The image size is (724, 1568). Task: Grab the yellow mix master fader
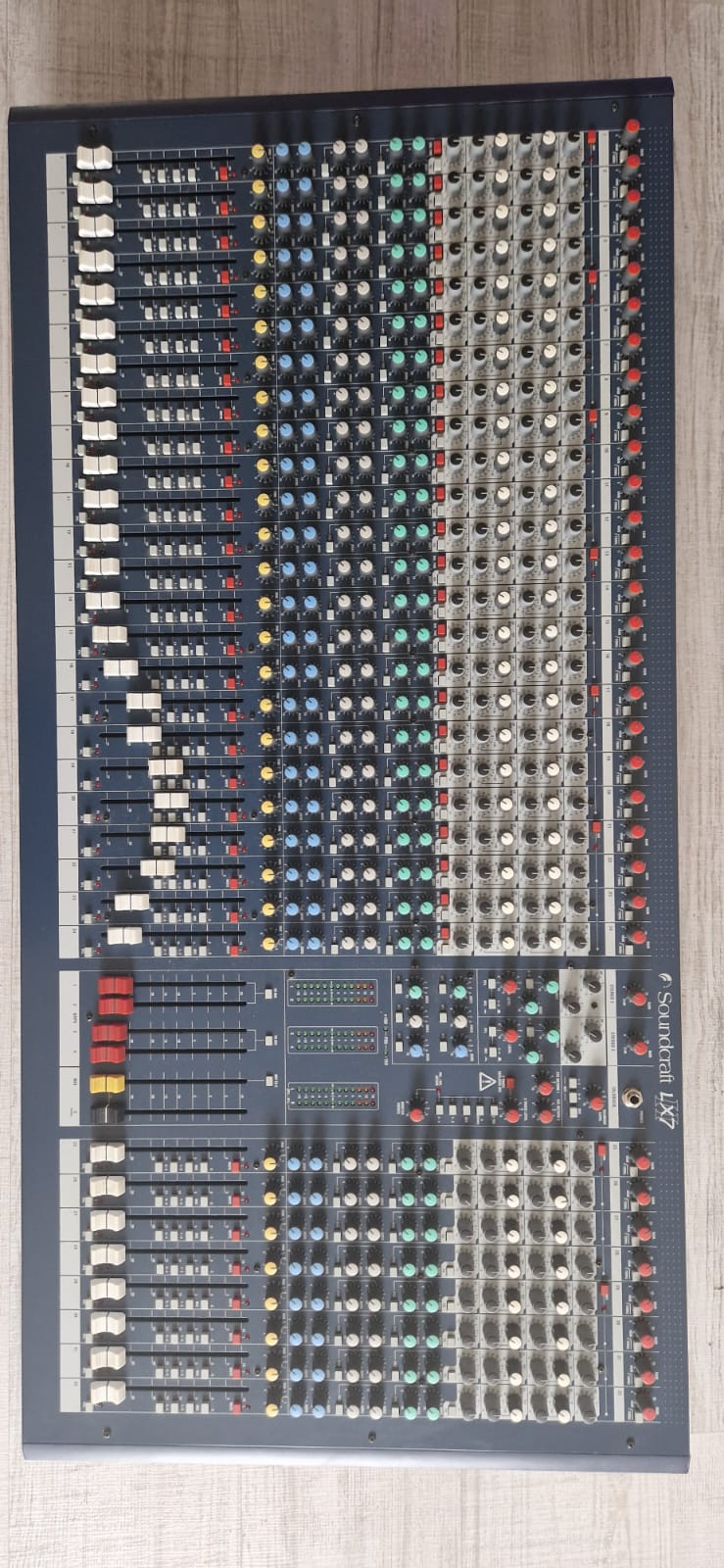point(108,1084)
